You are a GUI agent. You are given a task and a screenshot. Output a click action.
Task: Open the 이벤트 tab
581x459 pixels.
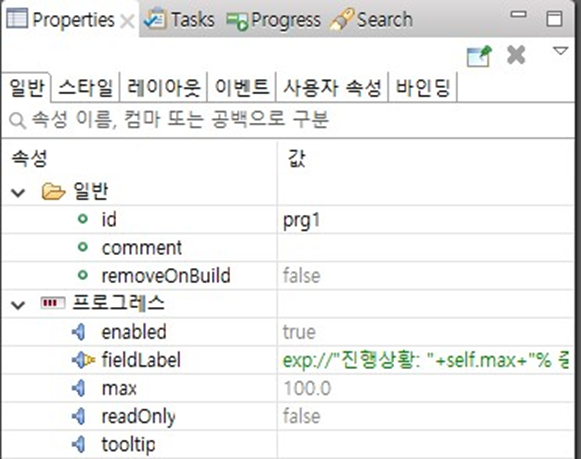(x=242, y=88)
